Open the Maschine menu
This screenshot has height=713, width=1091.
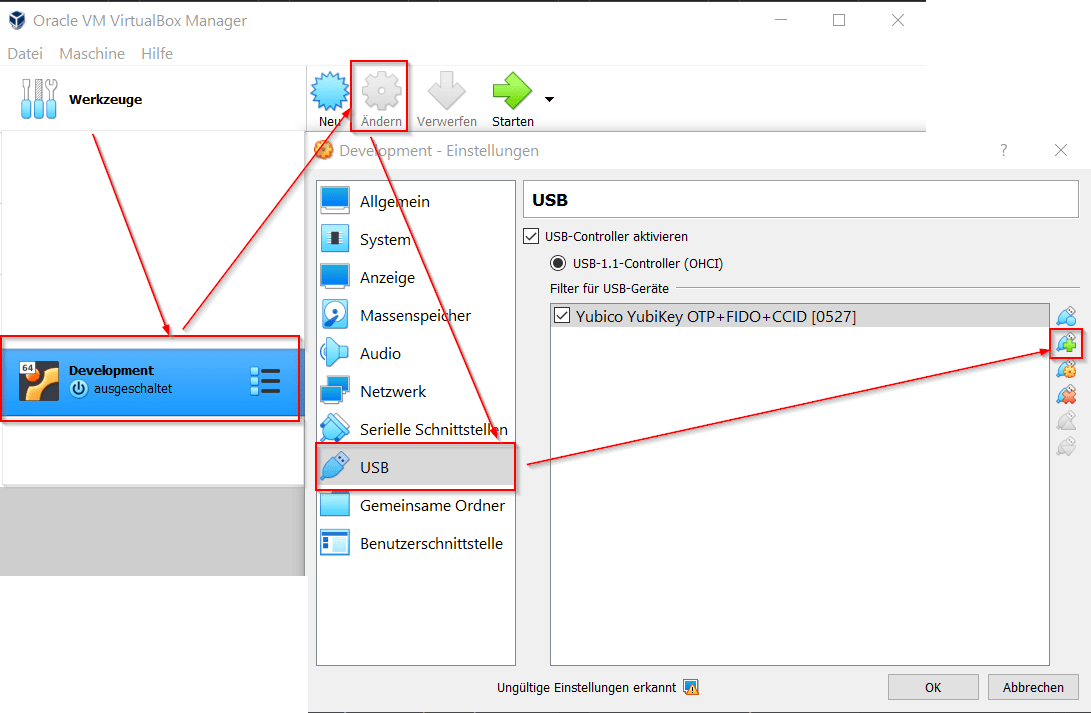point(92,54)
